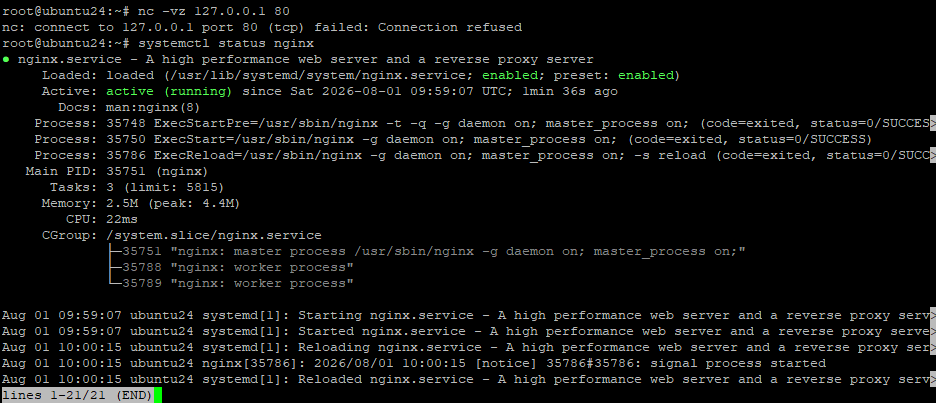Click the green 'active (running)' status text
Screen dimensions: 936x403
pyautogui.click(x=169, y=91)
